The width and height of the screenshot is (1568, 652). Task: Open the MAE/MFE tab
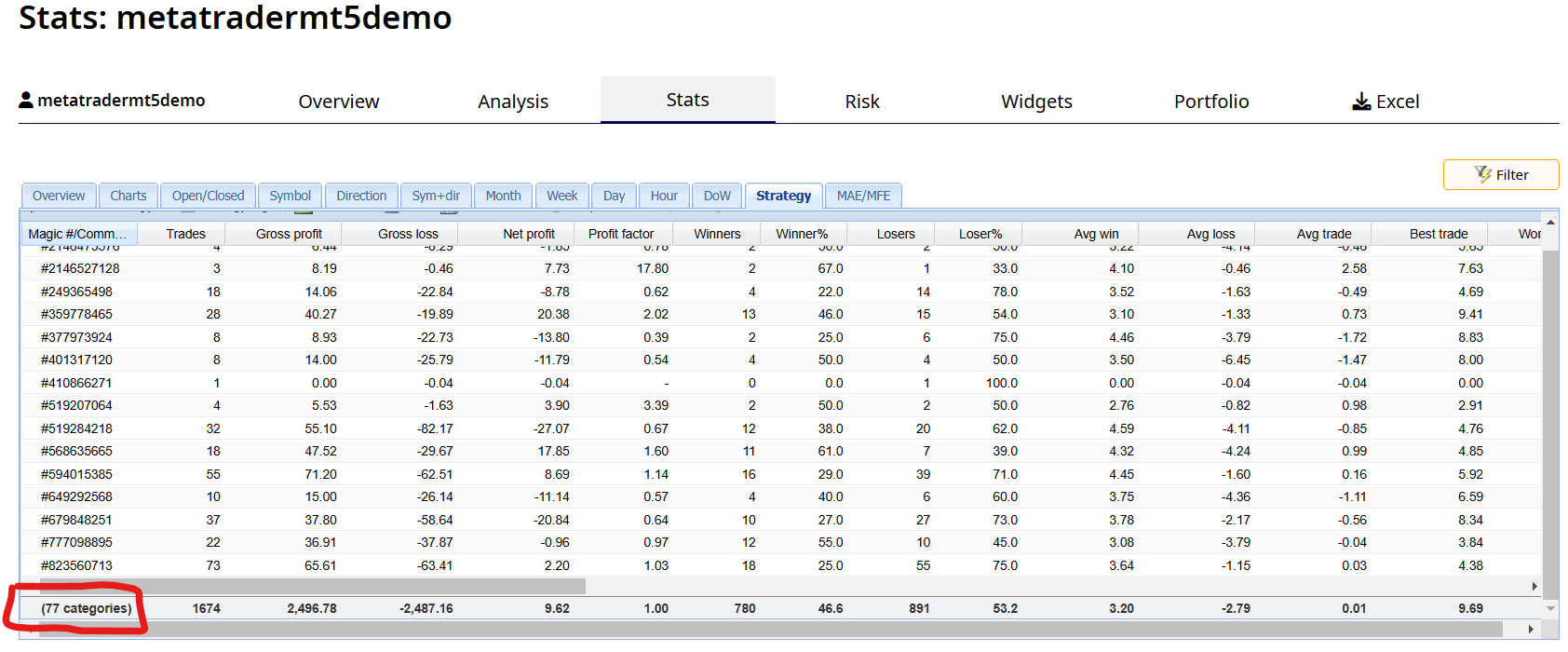[x=864, y=196]
